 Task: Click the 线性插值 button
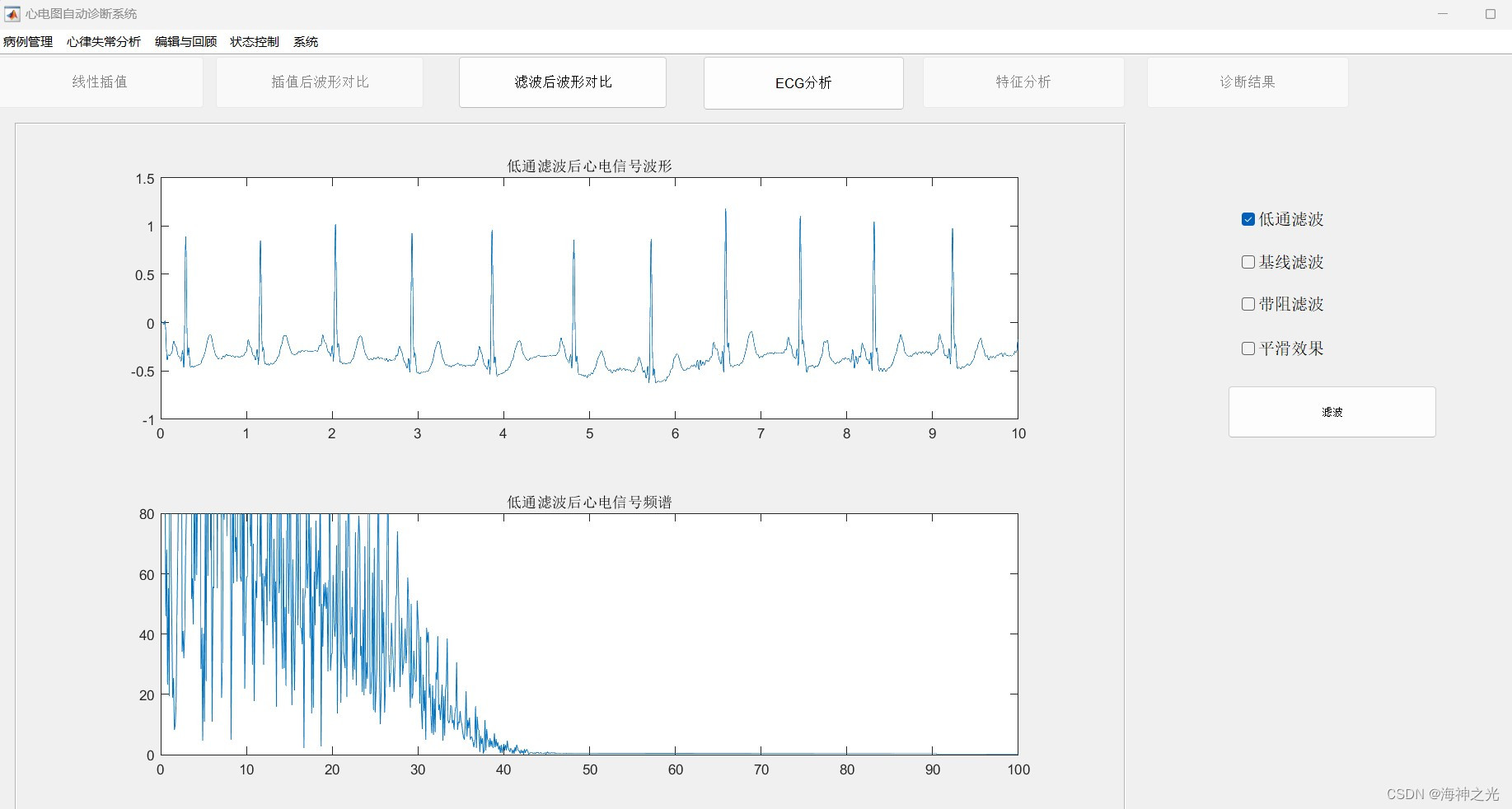[x=100, y=82]
